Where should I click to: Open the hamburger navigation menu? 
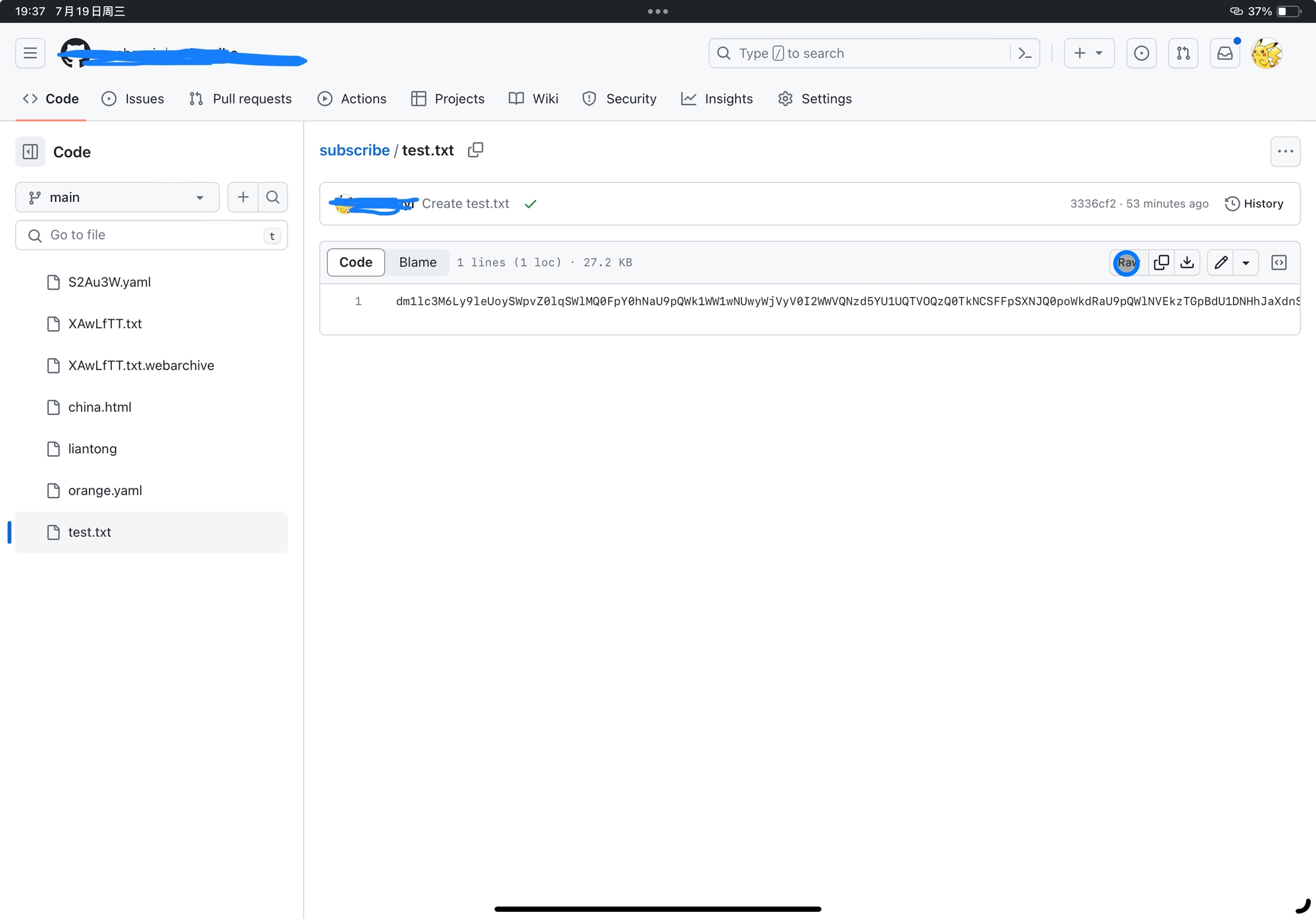point(30,53)
